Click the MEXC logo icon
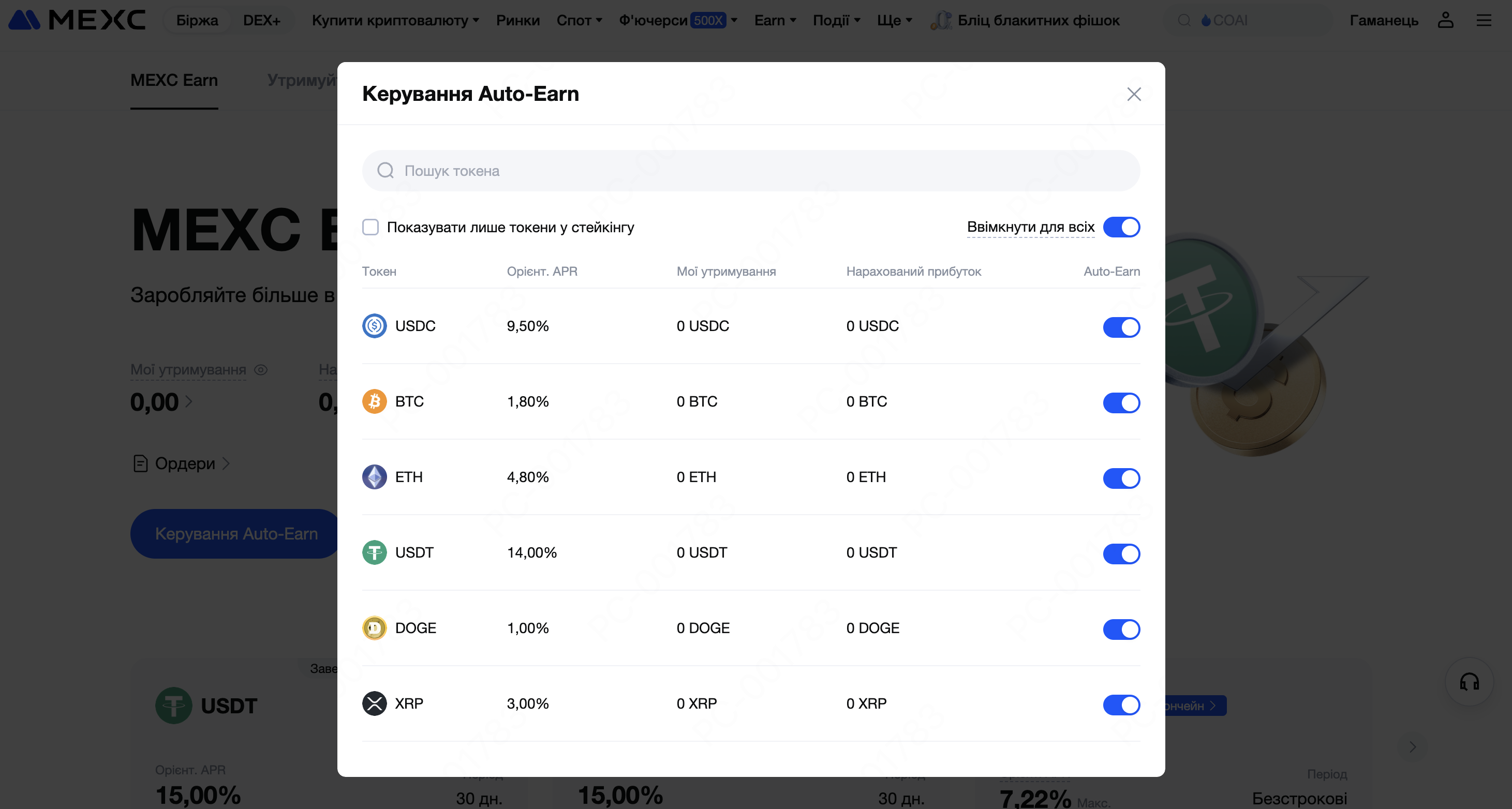Screen dimensions: 1512x809 click(25, 20)
